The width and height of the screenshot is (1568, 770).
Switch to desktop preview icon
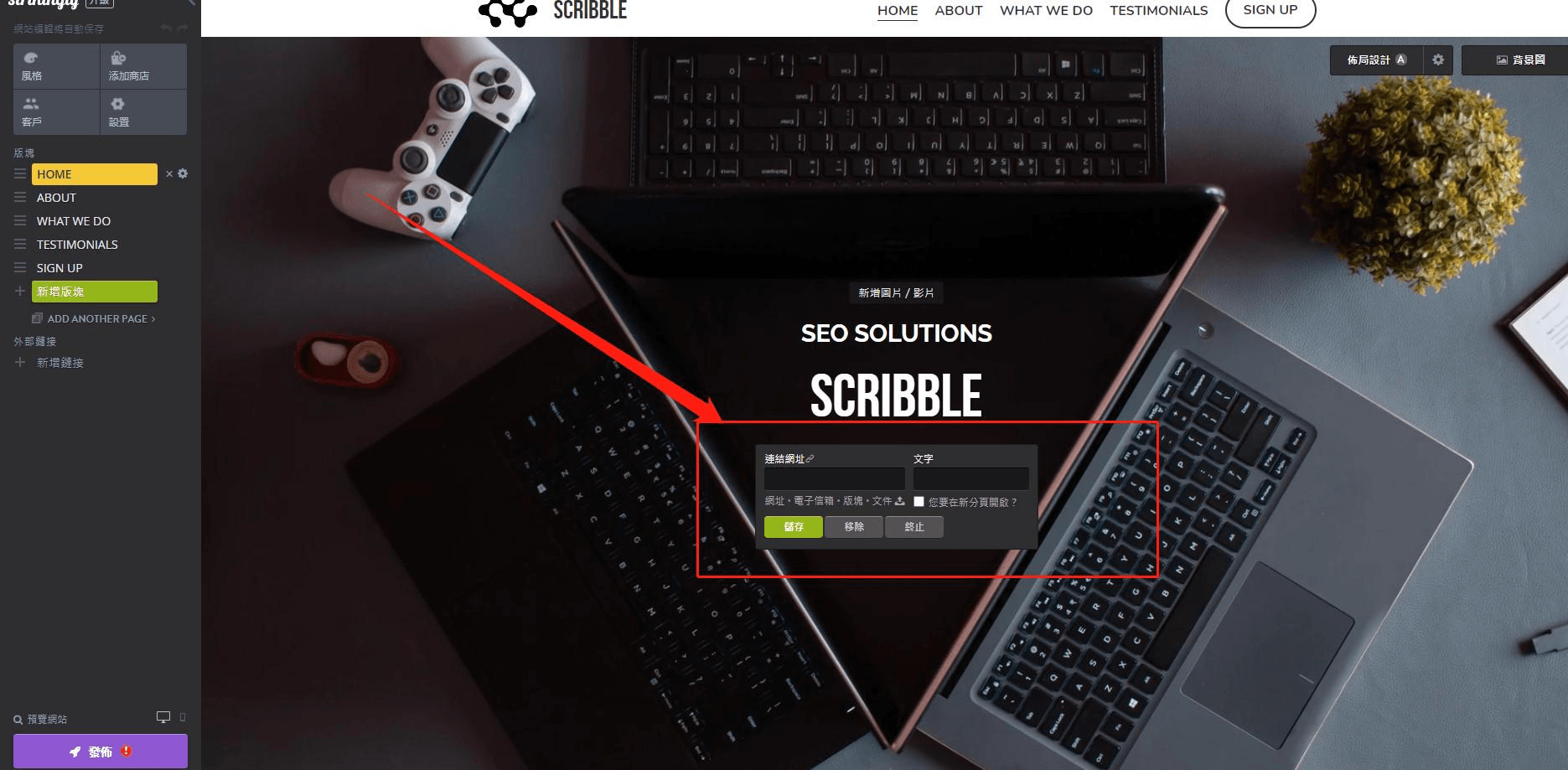tap(163, 717)
